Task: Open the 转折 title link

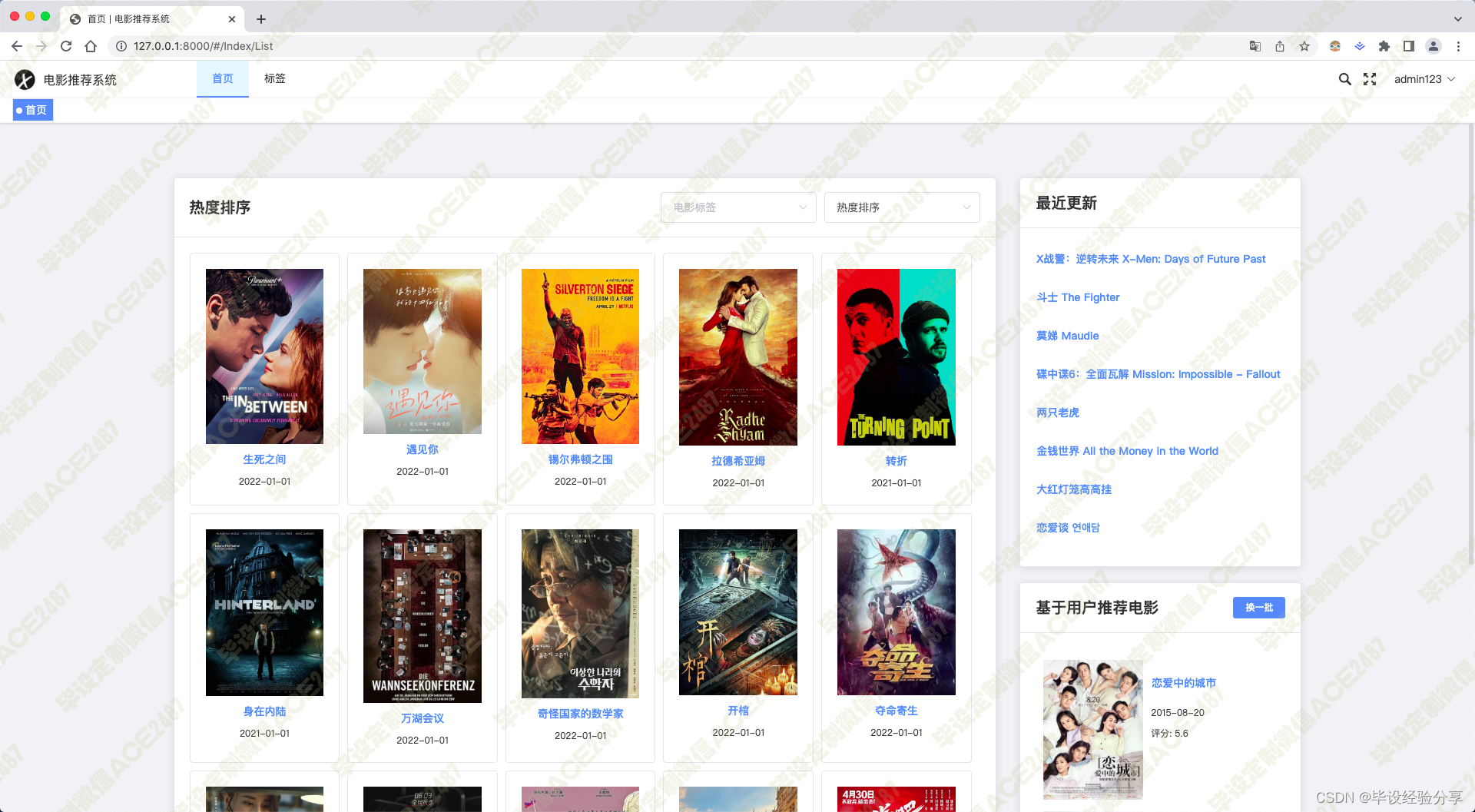Action: pos(897,461)
